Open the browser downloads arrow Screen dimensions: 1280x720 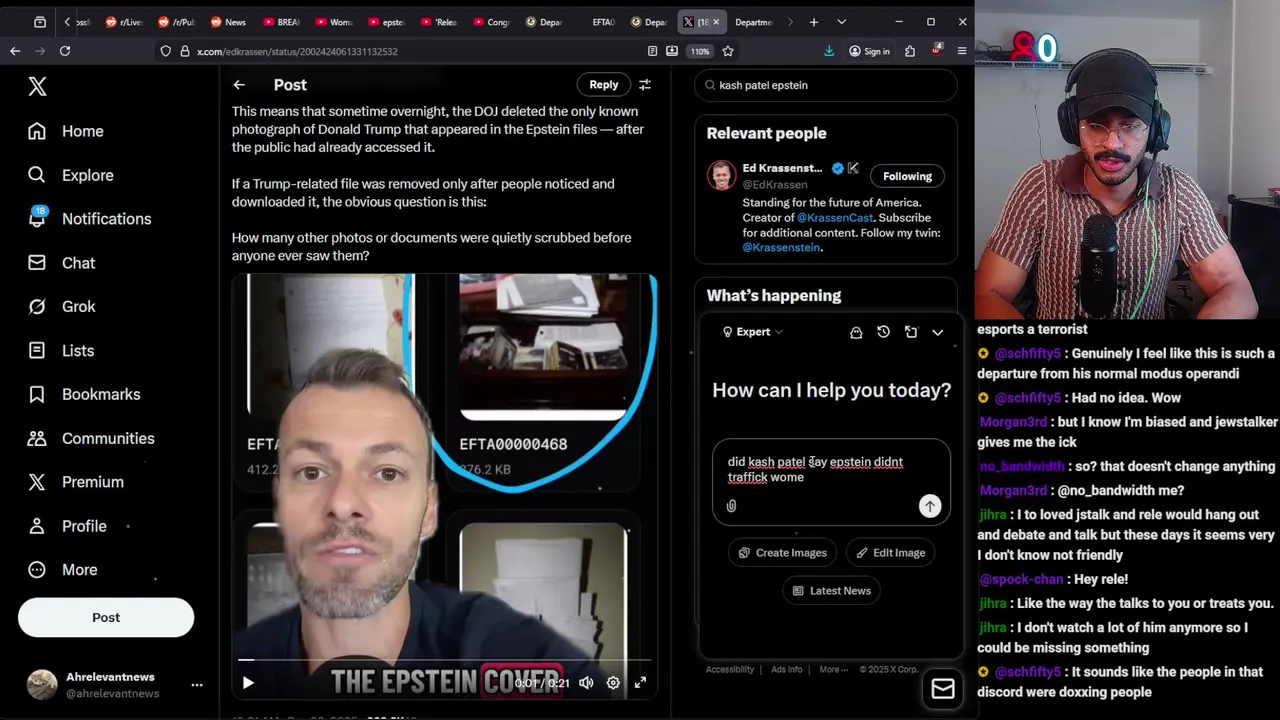pyautogui.click(x=829, y=51)
